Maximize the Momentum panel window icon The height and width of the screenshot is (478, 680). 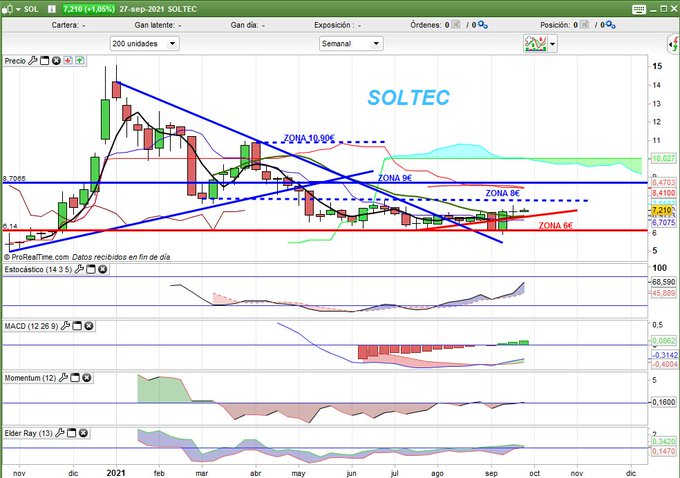[x=75, y=378]
